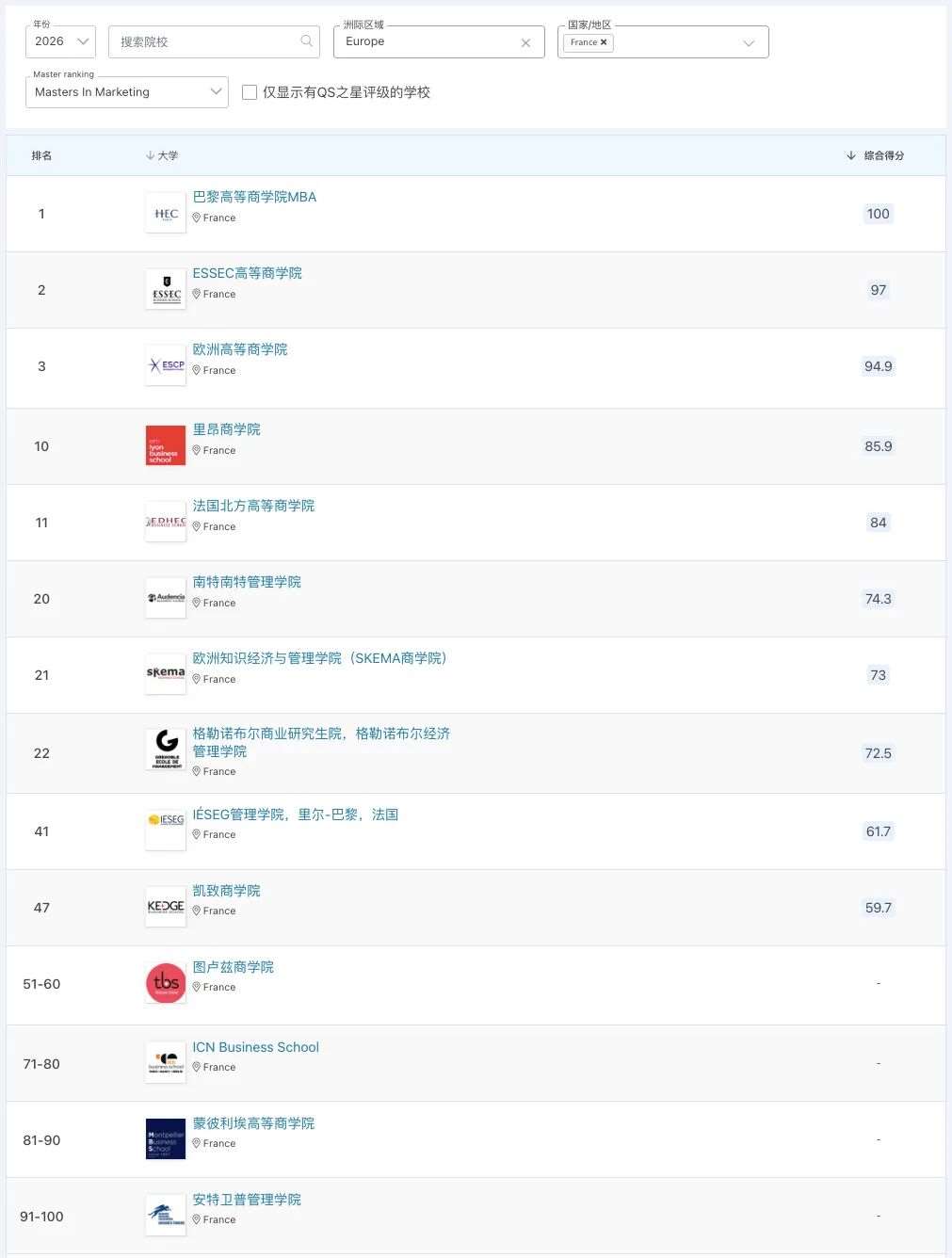Toggle the sort arrow on 综合得分 column

click(851, 155)
